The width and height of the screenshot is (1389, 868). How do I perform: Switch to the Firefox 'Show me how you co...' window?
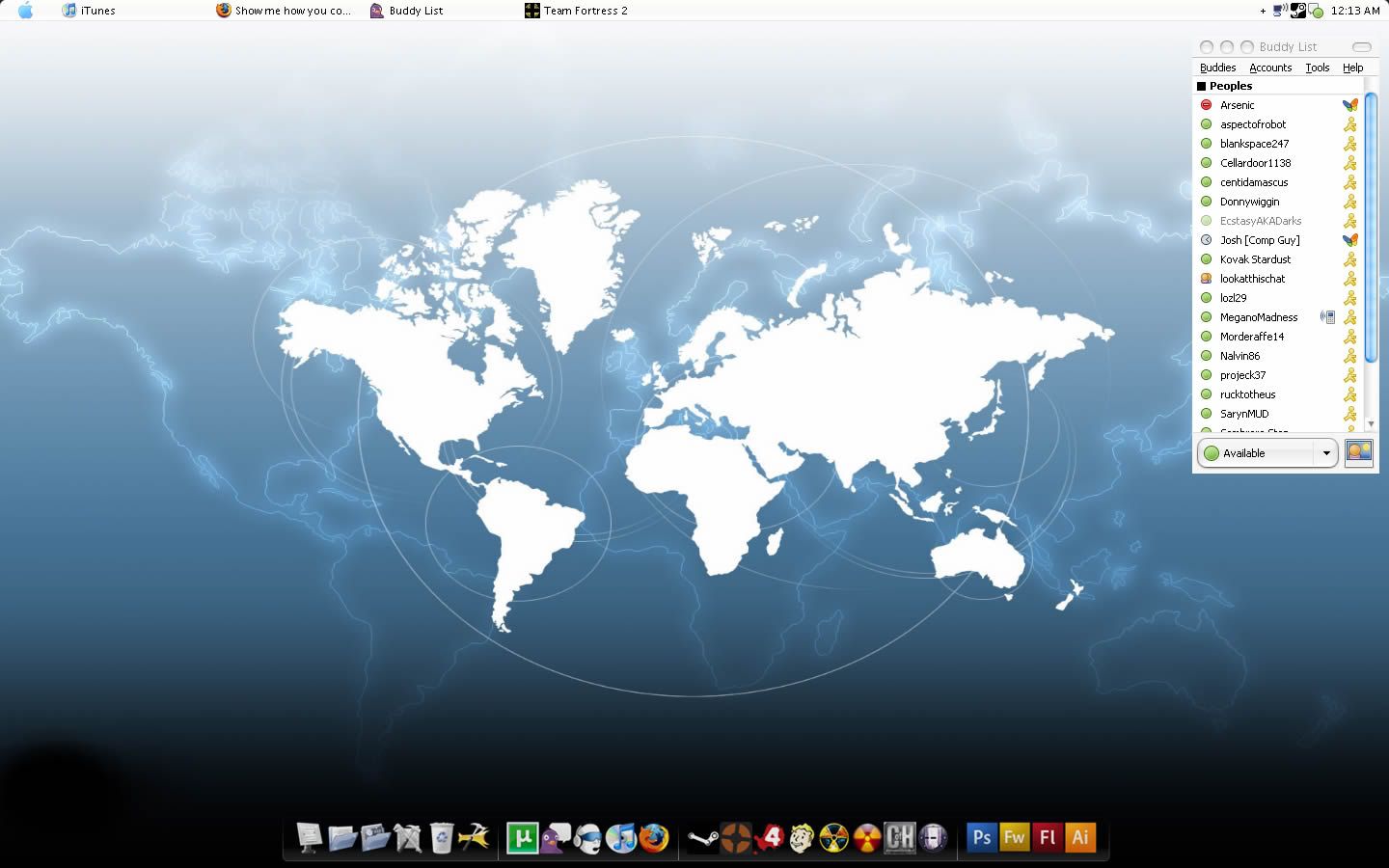tap(284, 11)
